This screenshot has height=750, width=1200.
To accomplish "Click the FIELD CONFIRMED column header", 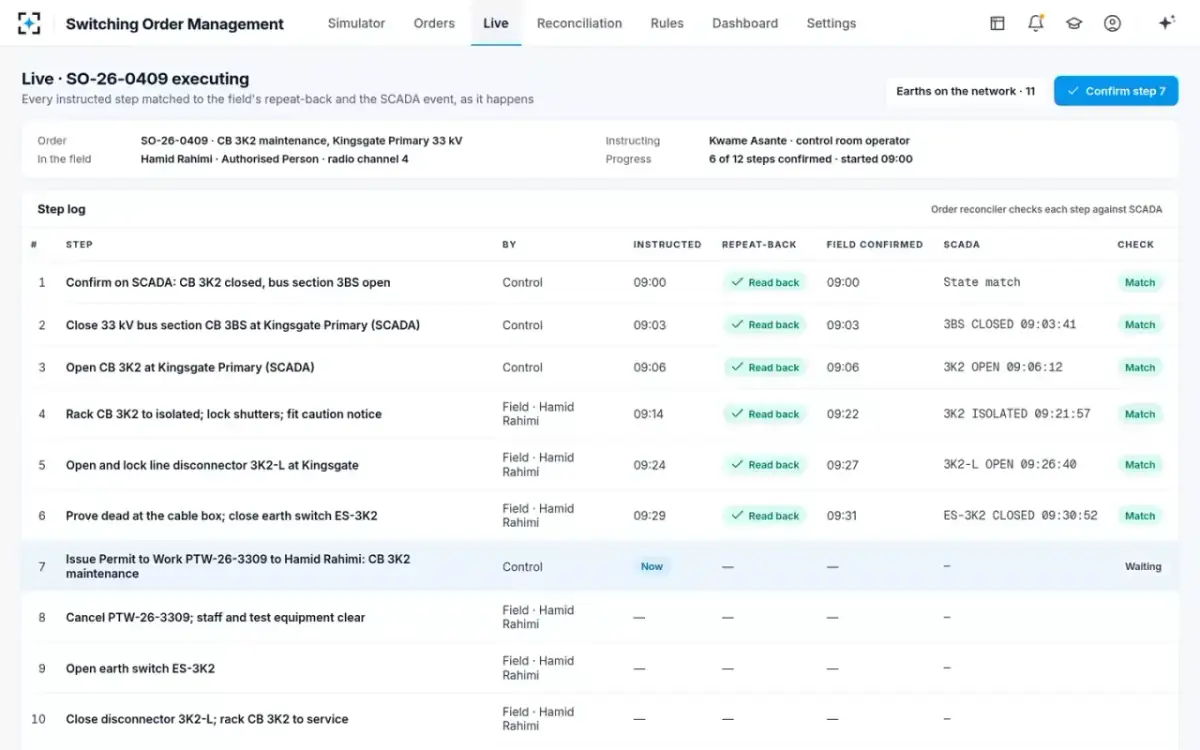I will 874,245.
